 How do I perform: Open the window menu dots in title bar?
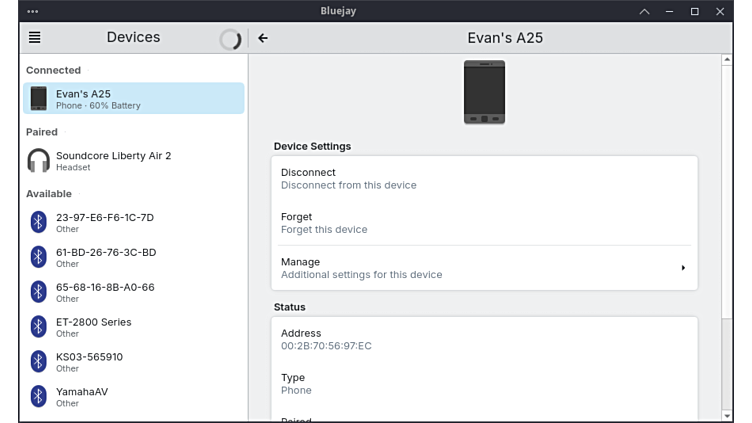coord(33,11)
